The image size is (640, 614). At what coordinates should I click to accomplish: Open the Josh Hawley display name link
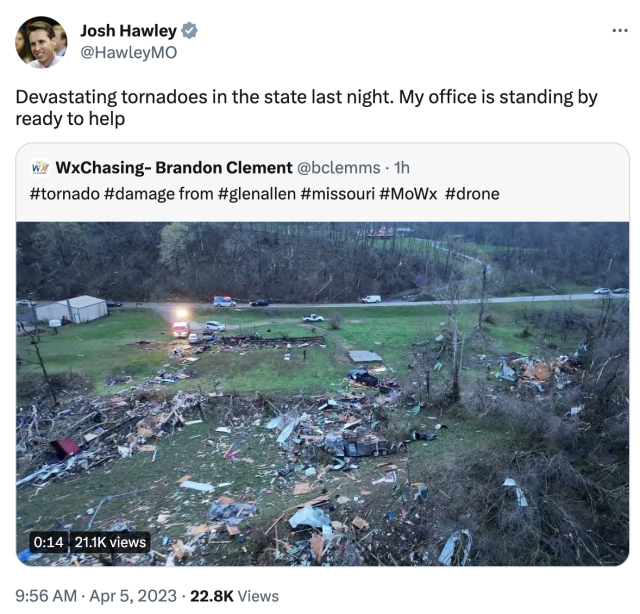[128, 31]
